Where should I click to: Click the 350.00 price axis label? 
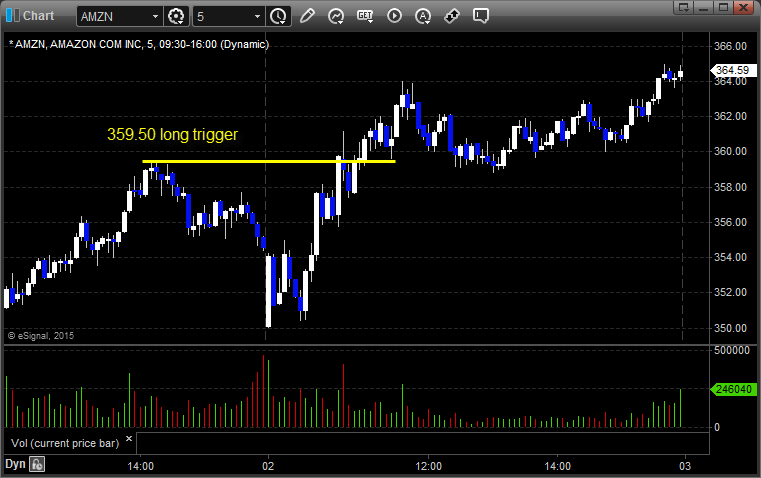(730, 328)
